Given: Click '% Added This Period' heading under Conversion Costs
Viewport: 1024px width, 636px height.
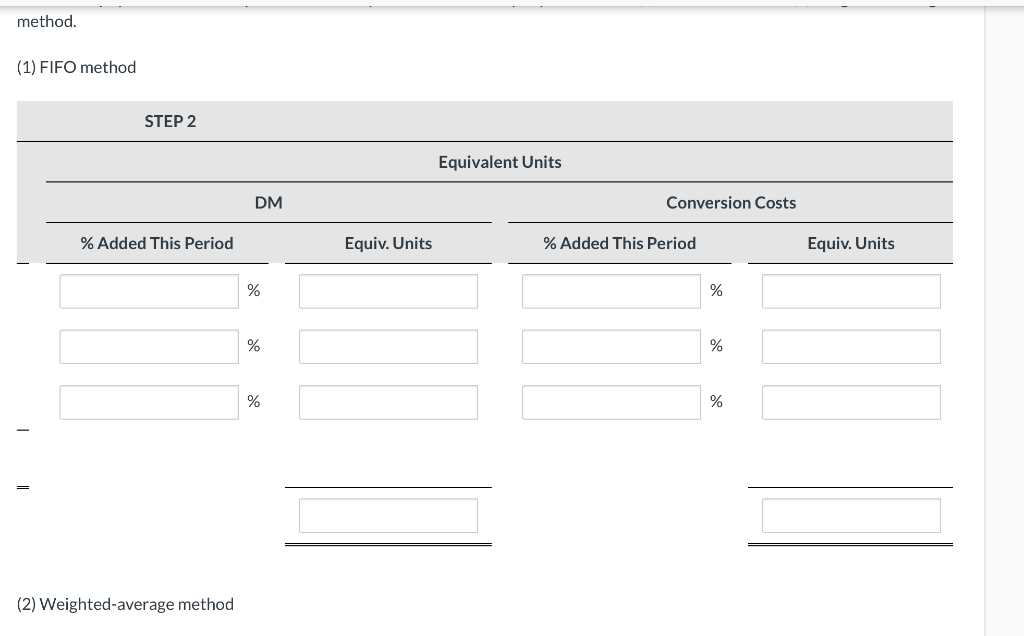Looking at the screenshot, I should [x=619, y=244].
